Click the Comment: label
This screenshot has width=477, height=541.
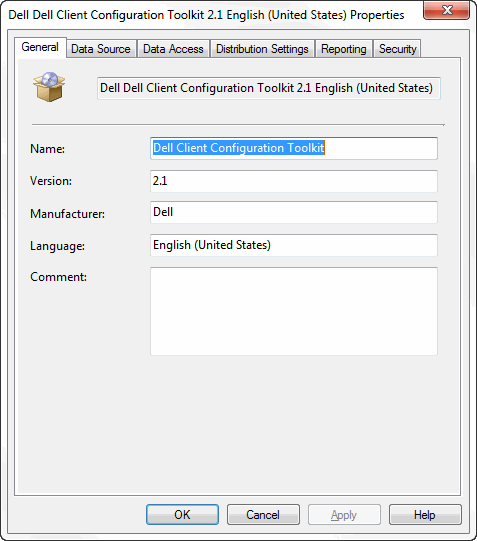tap(59, 277)
